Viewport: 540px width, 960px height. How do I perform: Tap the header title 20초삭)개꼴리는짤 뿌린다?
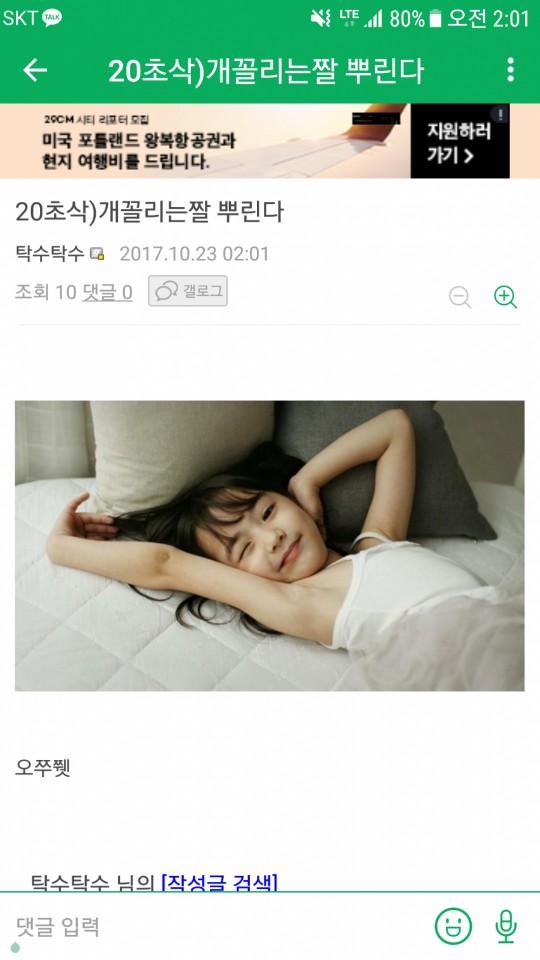click(x=266, y=71)
